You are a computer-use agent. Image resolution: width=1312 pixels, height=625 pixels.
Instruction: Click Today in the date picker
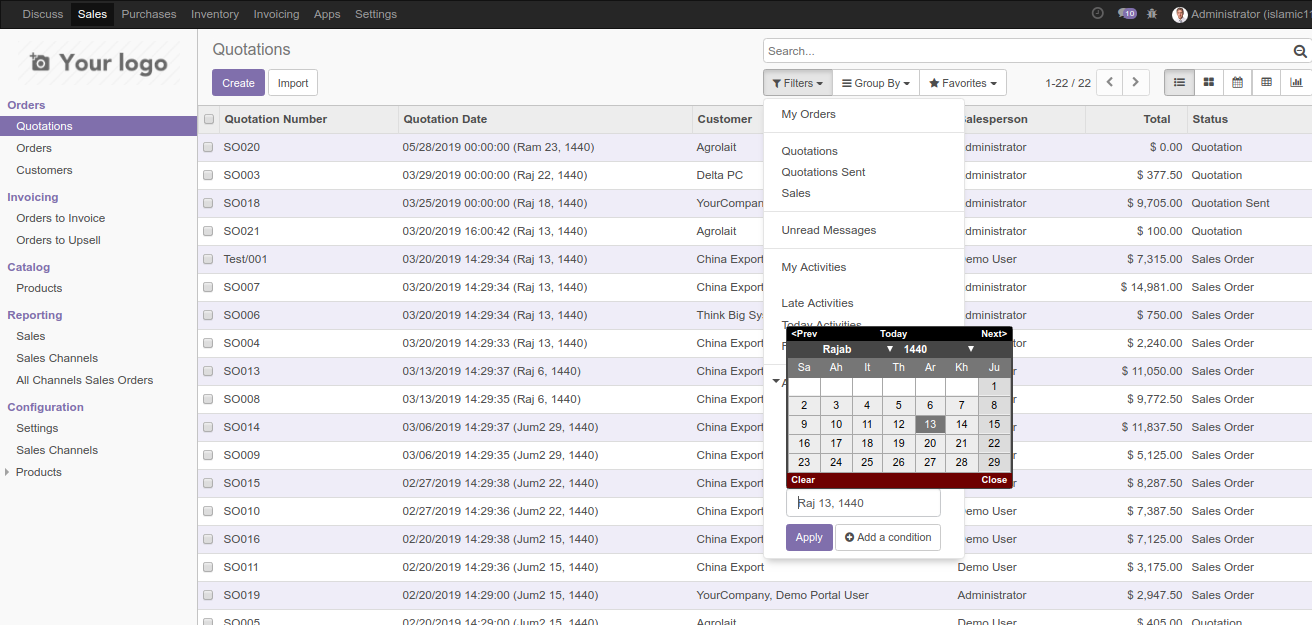coord(893,334)
